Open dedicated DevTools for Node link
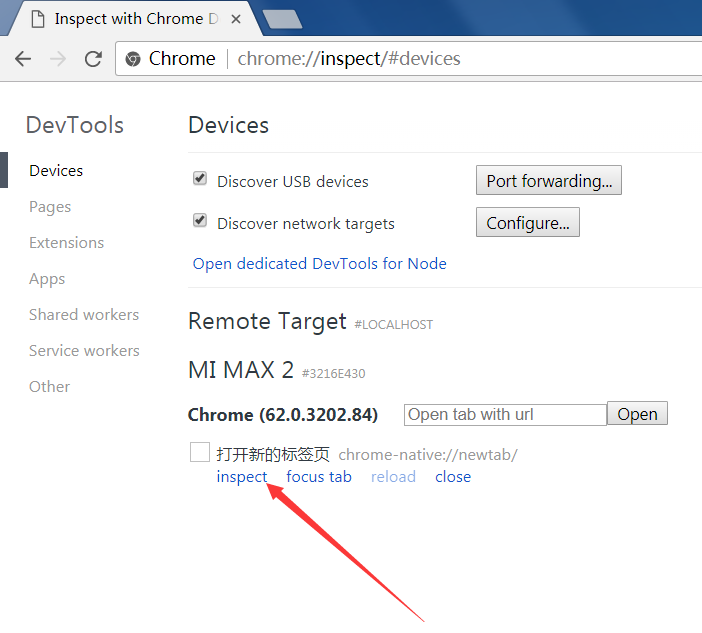Image resolution: width=702 pixels, height=633 pixels. [x=320, y=264]
